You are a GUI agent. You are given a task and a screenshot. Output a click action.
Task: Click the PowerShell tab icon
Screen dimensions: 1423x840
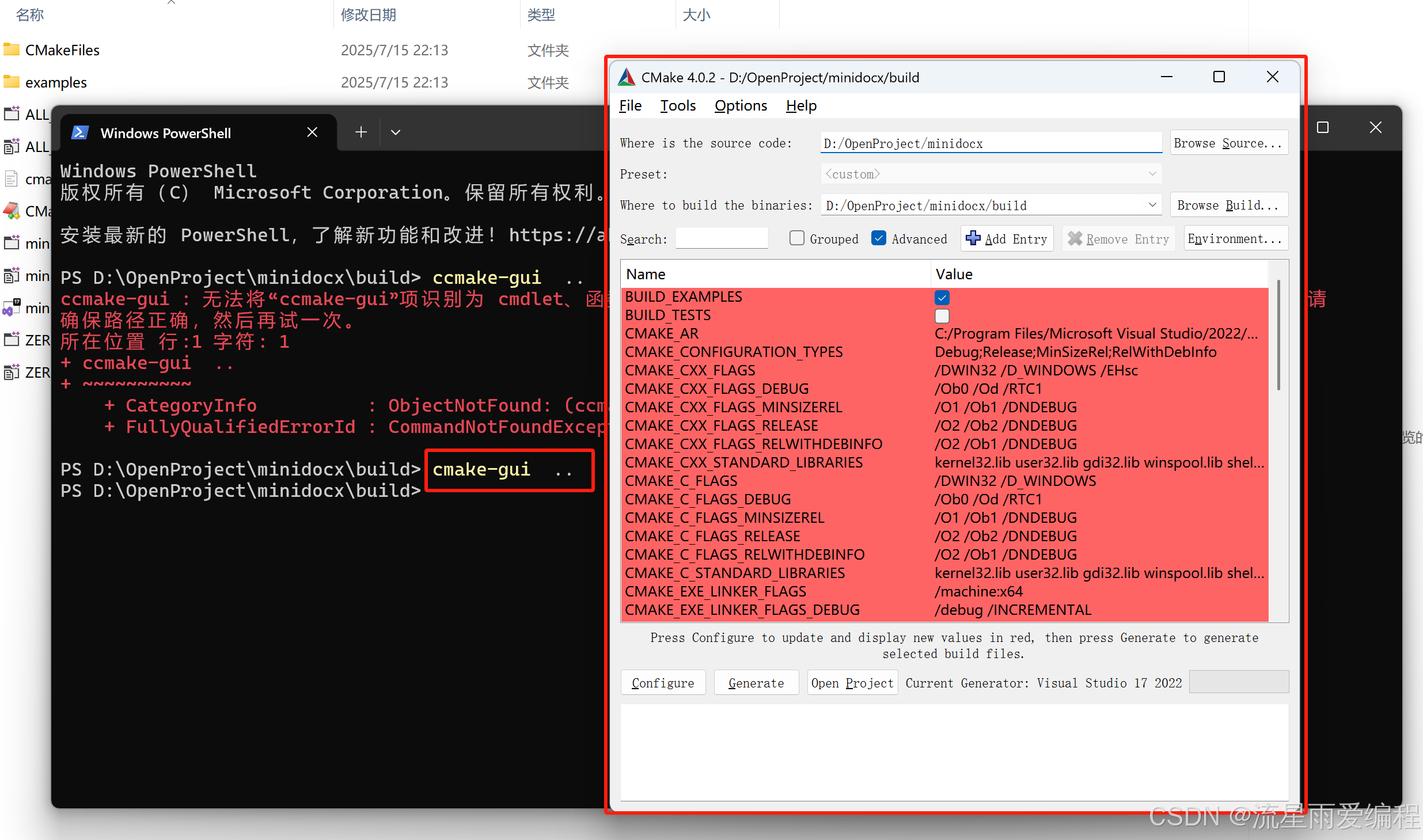(79, 133)
